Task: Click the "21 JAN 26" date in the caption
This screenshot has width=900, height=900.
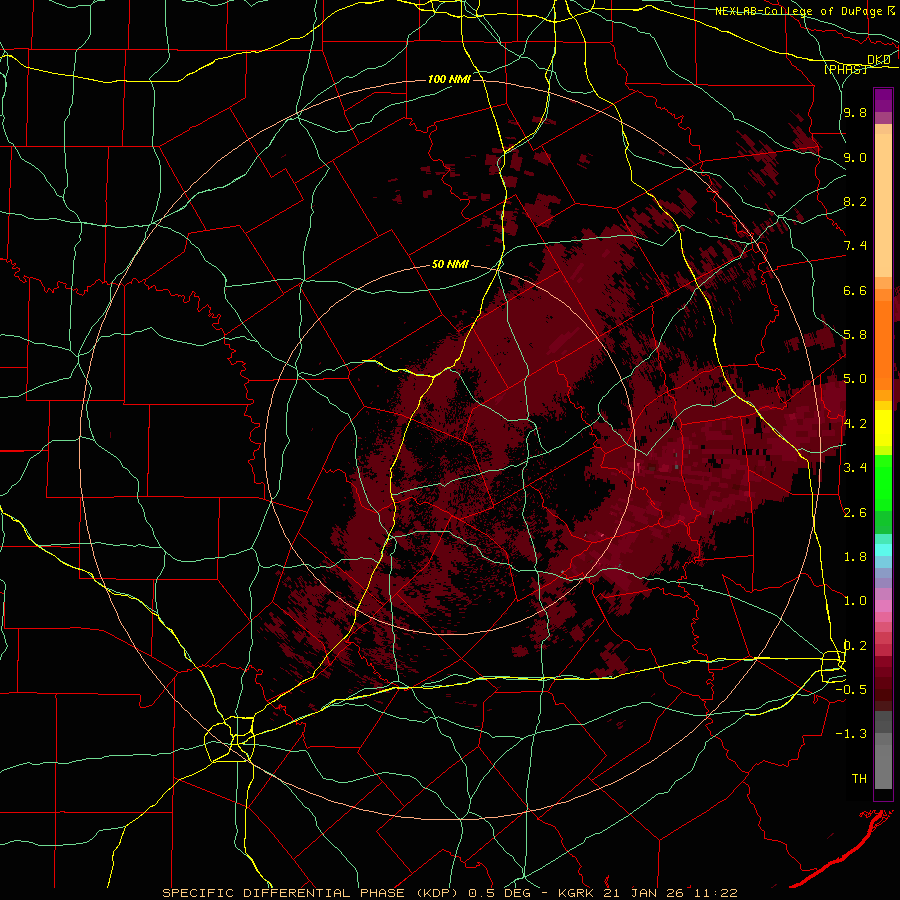Action: (x=642, y=893)
